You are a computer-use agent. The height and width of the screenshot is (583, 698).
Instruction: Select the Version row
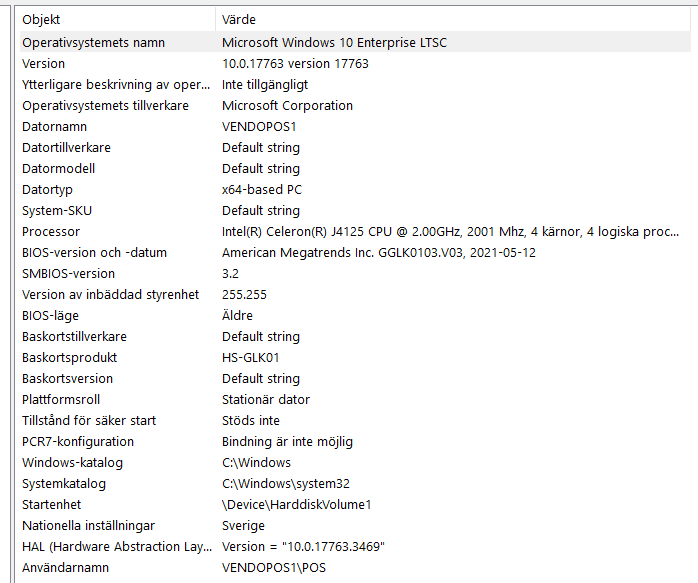tap(43, 63)
